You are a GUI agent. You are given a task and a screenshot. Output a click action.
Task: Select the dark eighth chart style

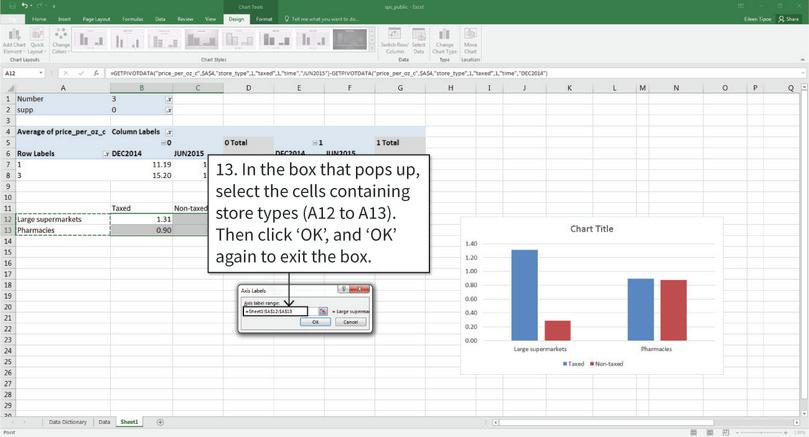pos(350,39)
